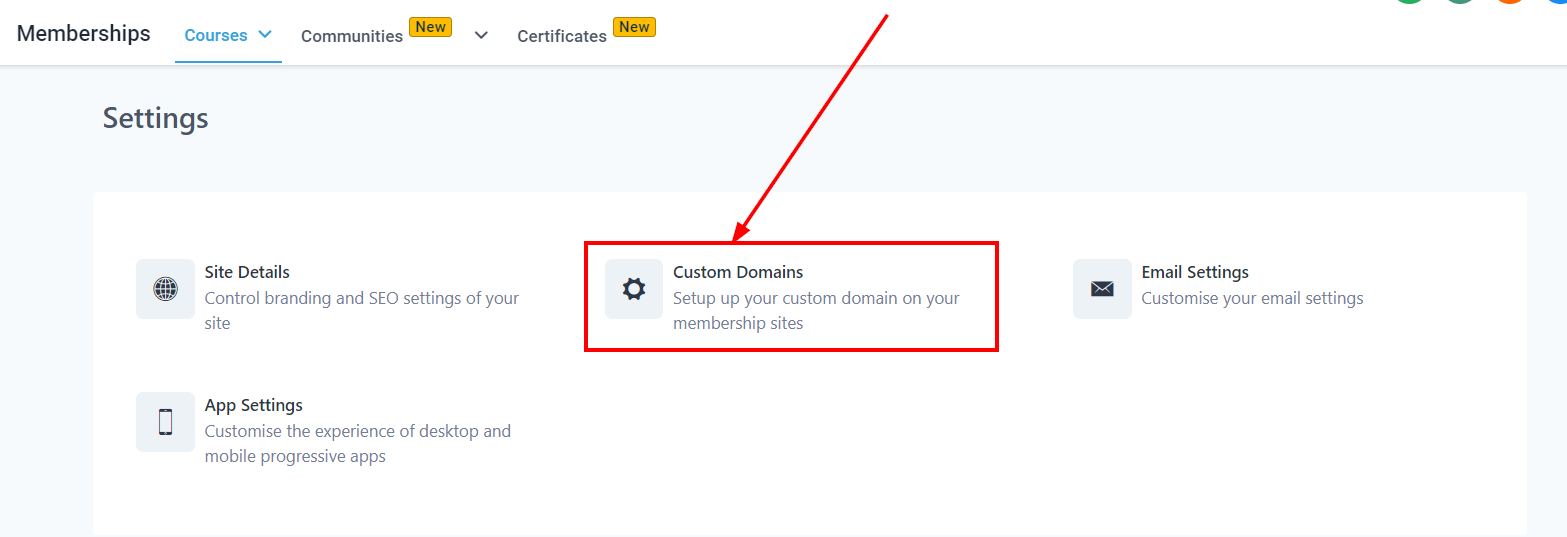This screenshot has height=537, width=1567.
Task: Expand the chevron next to Communities
Action: tap(481, 35)
